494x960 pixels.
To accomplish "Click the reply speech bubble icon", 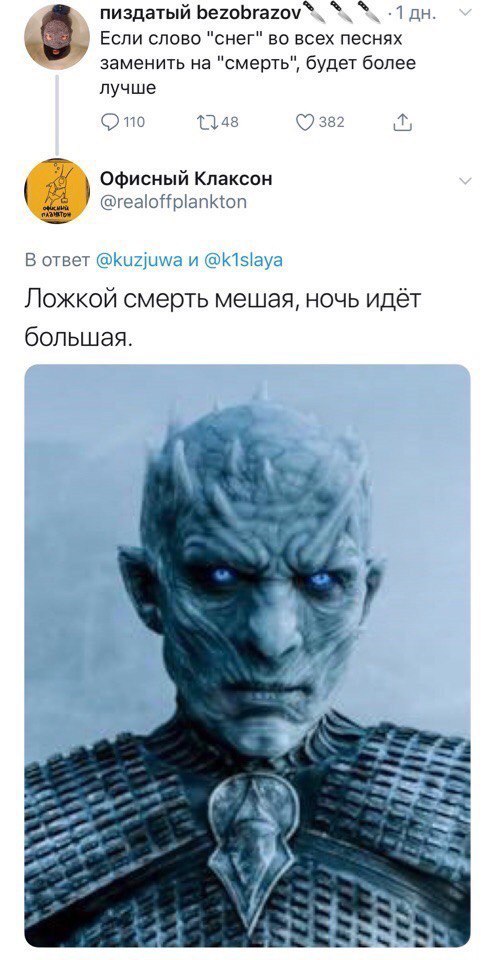I will tap(109, 122).
